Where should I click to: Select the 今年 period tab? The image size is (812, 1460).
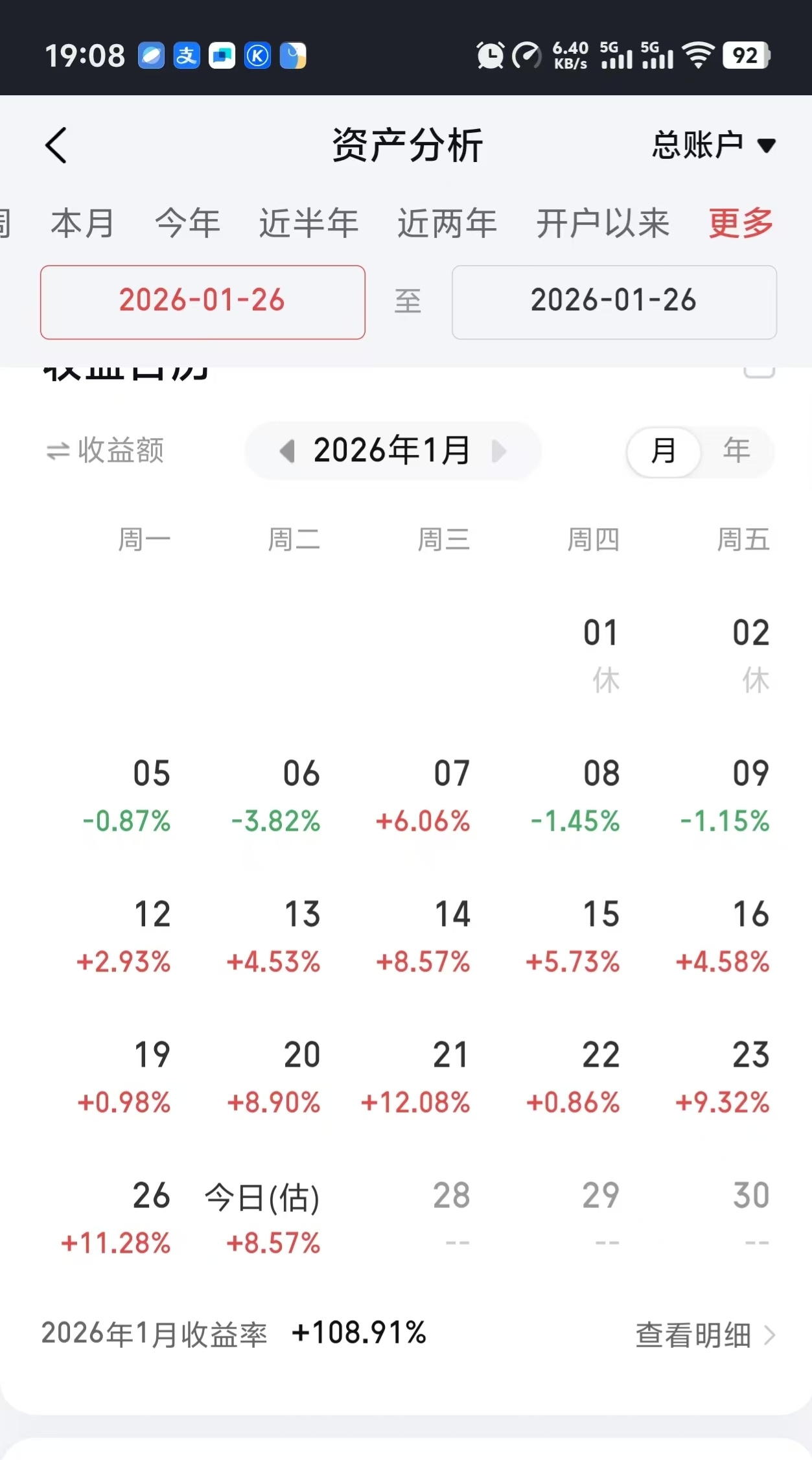(187, 224)
